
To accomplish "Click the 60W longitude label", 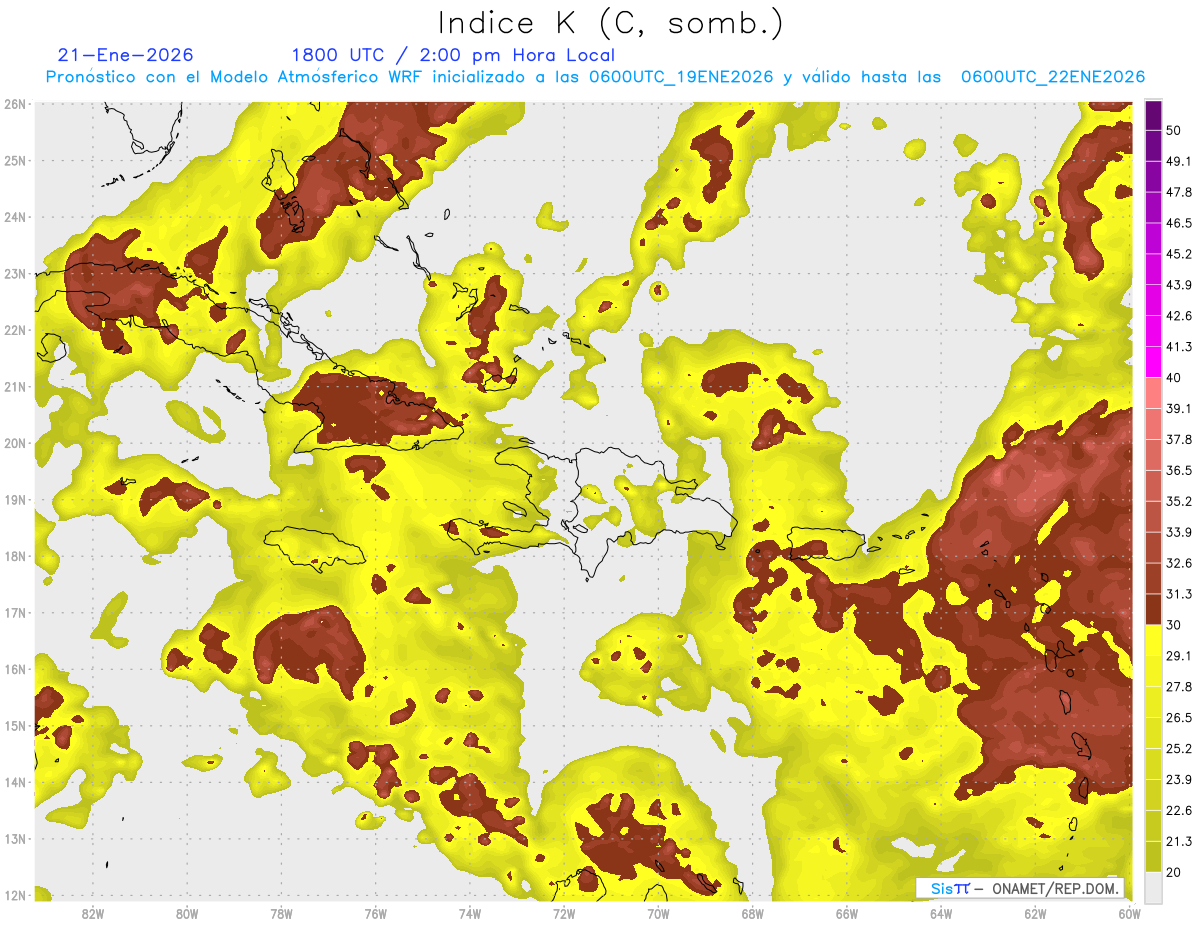I will [1130, 913].
